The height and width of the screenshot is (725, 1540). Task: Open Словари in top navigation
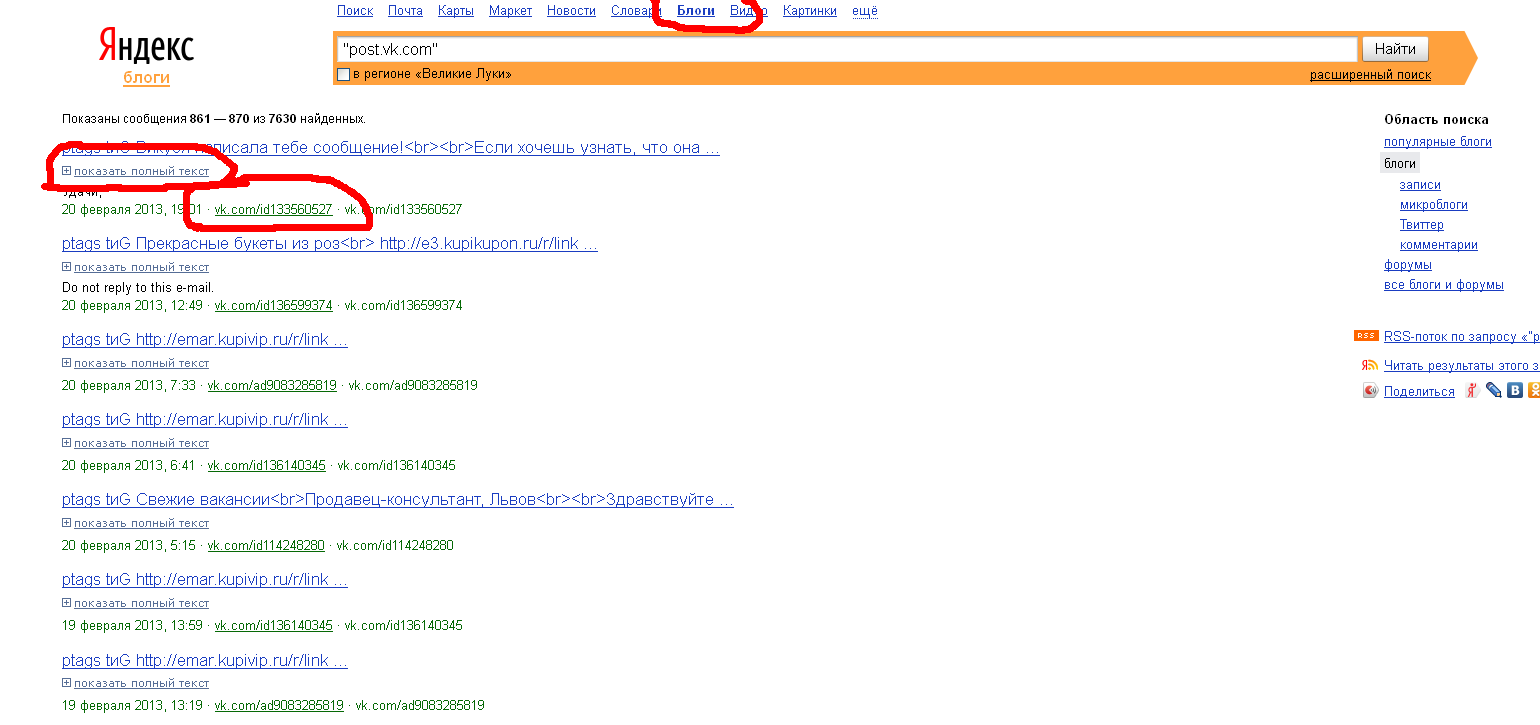click(636, 11)
